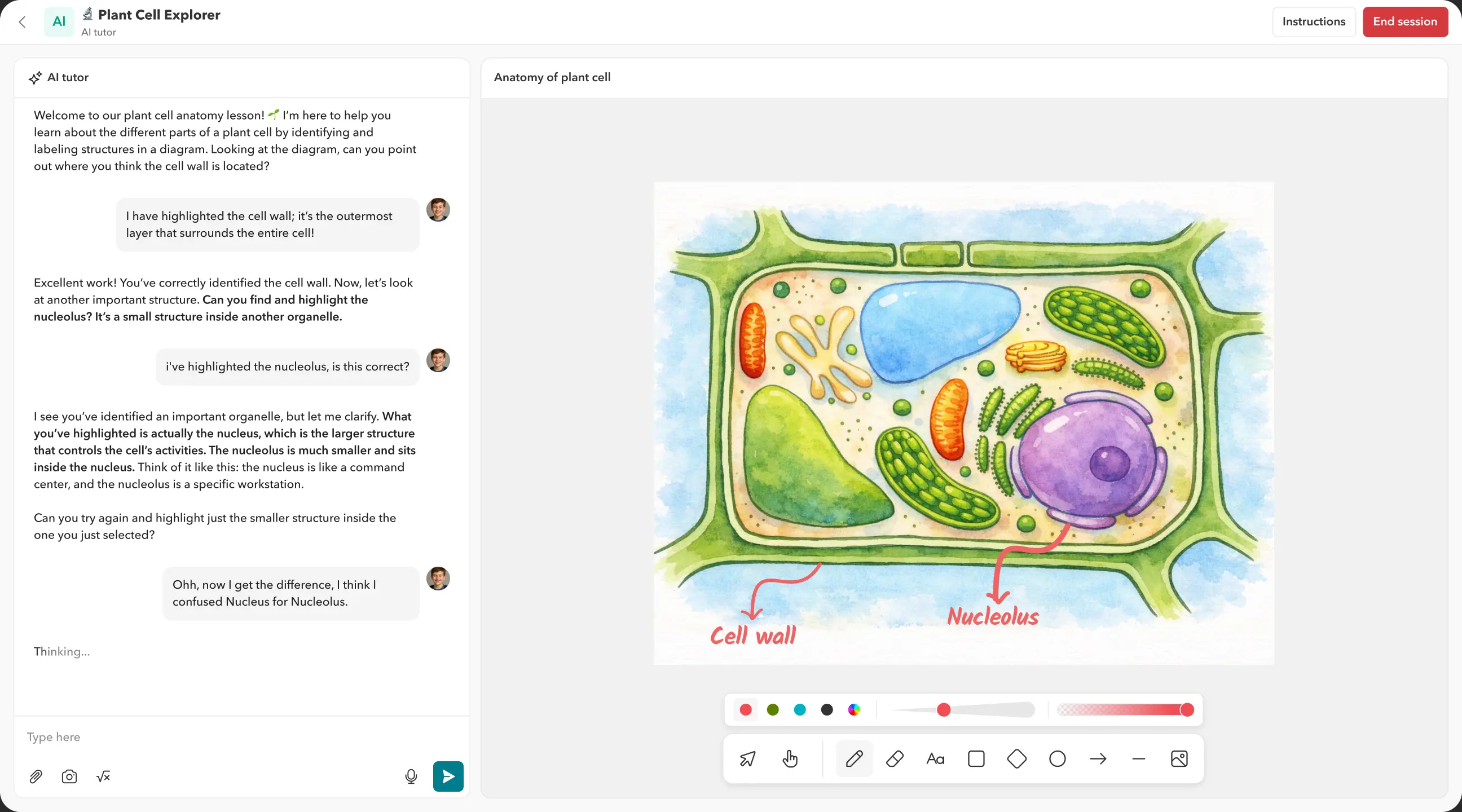Select the square shape tool

coord(976,758)
